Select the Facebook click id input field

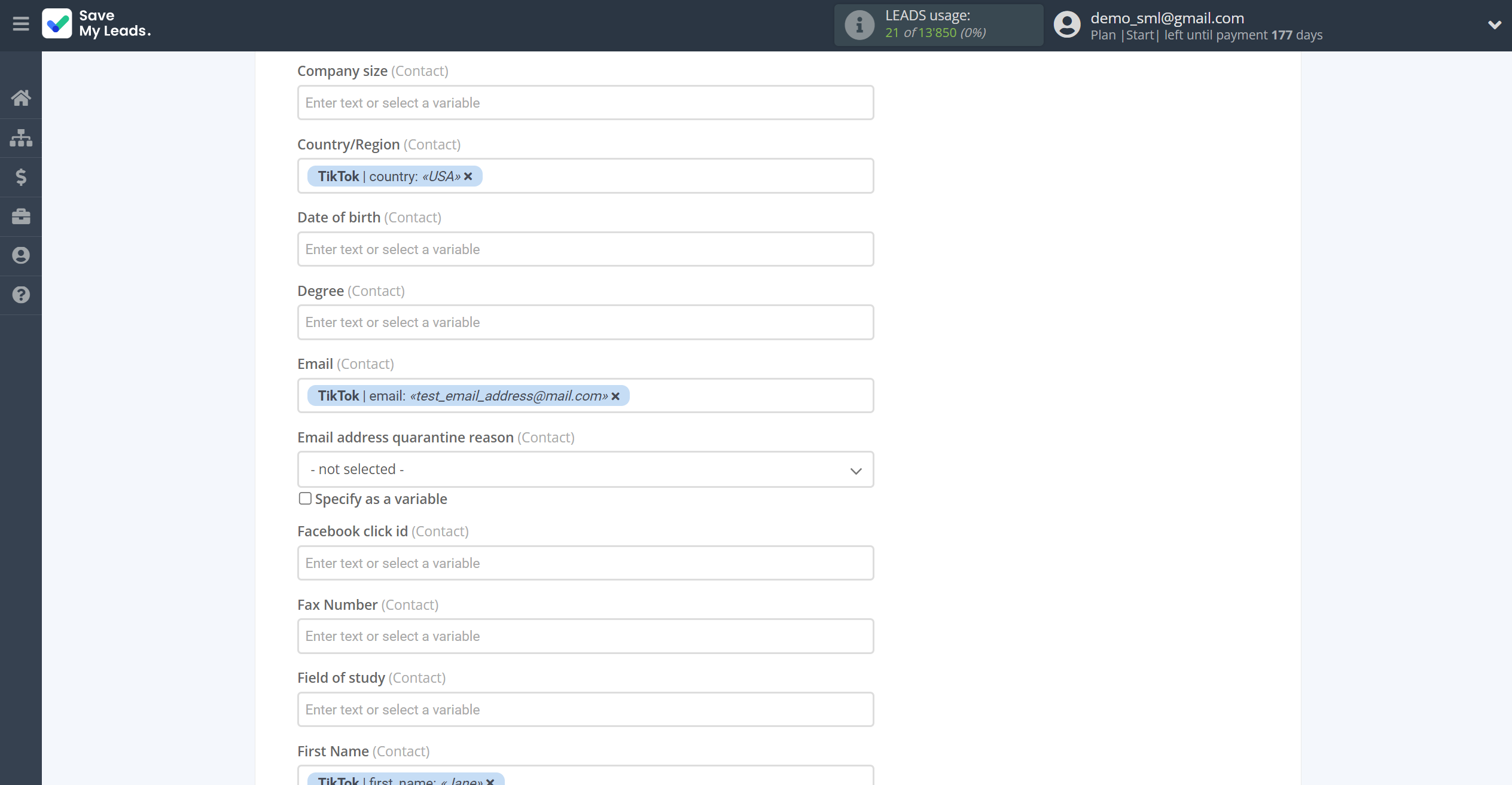(585, 562)
